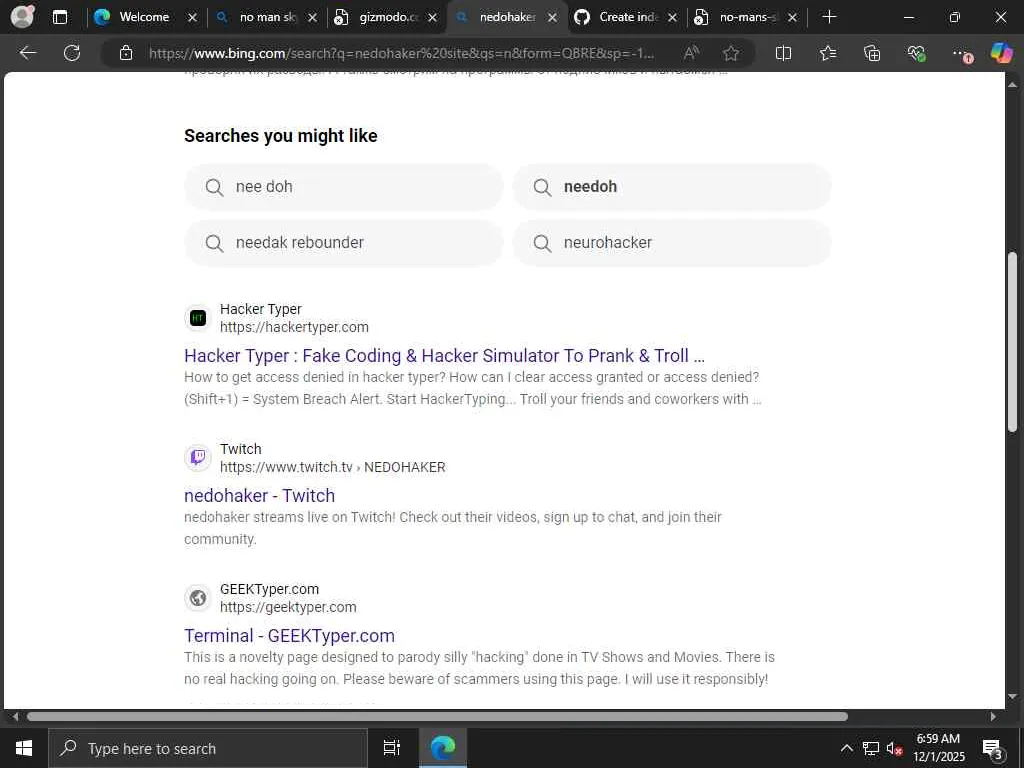Search suggestion 'needoh'

coord(672,187)
